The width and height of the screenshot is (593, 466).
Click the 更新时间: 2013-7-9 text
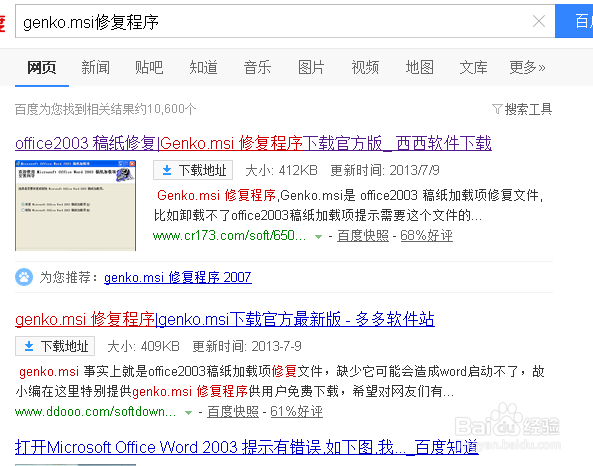[247, 346]
